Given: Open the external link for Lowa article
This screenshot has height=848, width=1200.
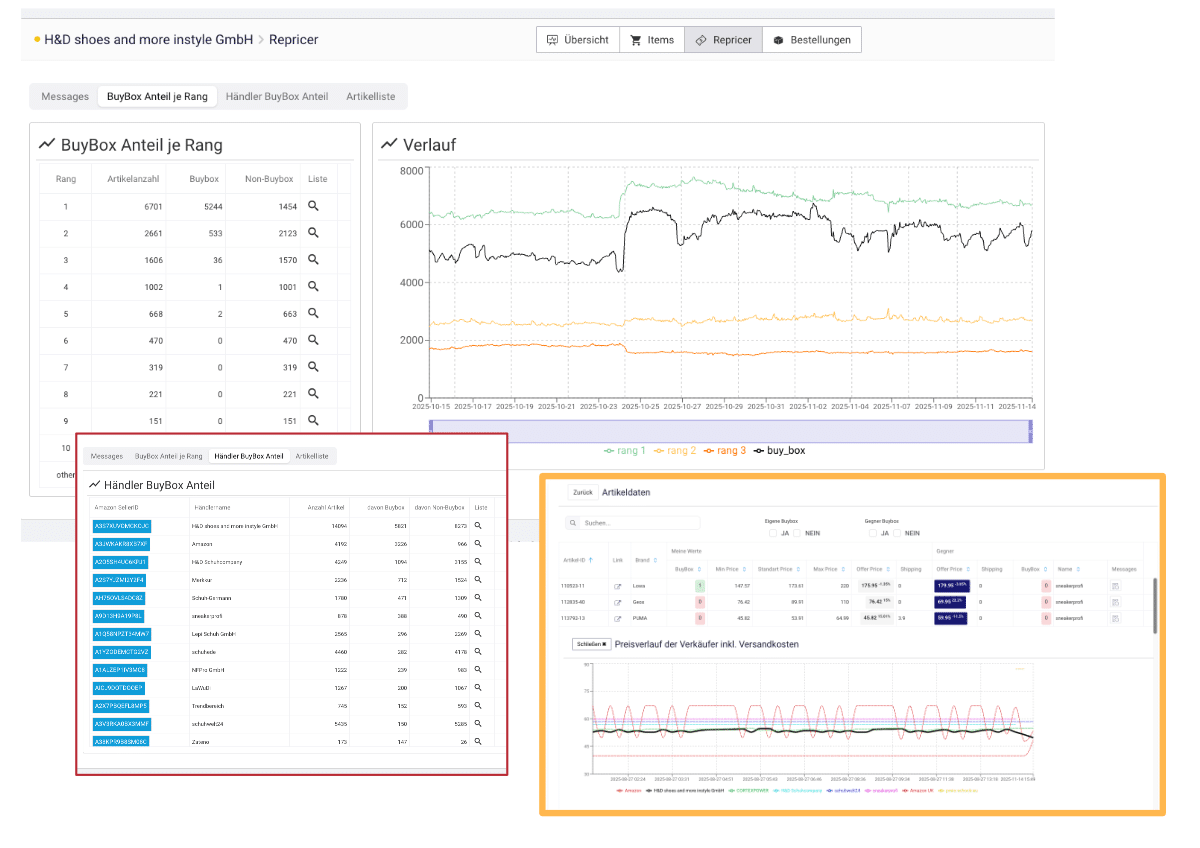Looking at the screenshot, I should pos(617,585).
